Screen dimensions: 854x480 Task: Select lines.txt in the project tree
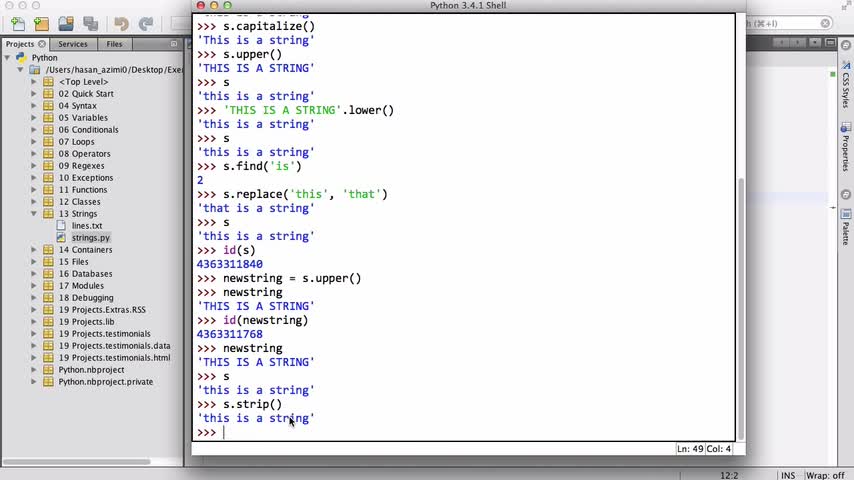click(87, 226)
